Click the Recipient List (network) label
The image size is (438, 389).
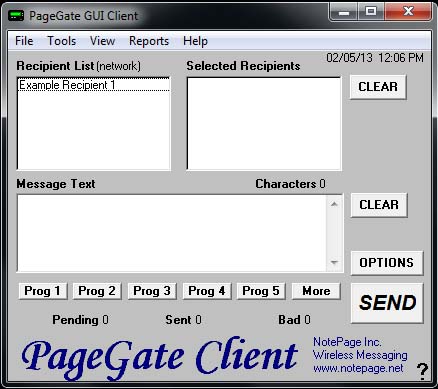[x=79, y=66]
